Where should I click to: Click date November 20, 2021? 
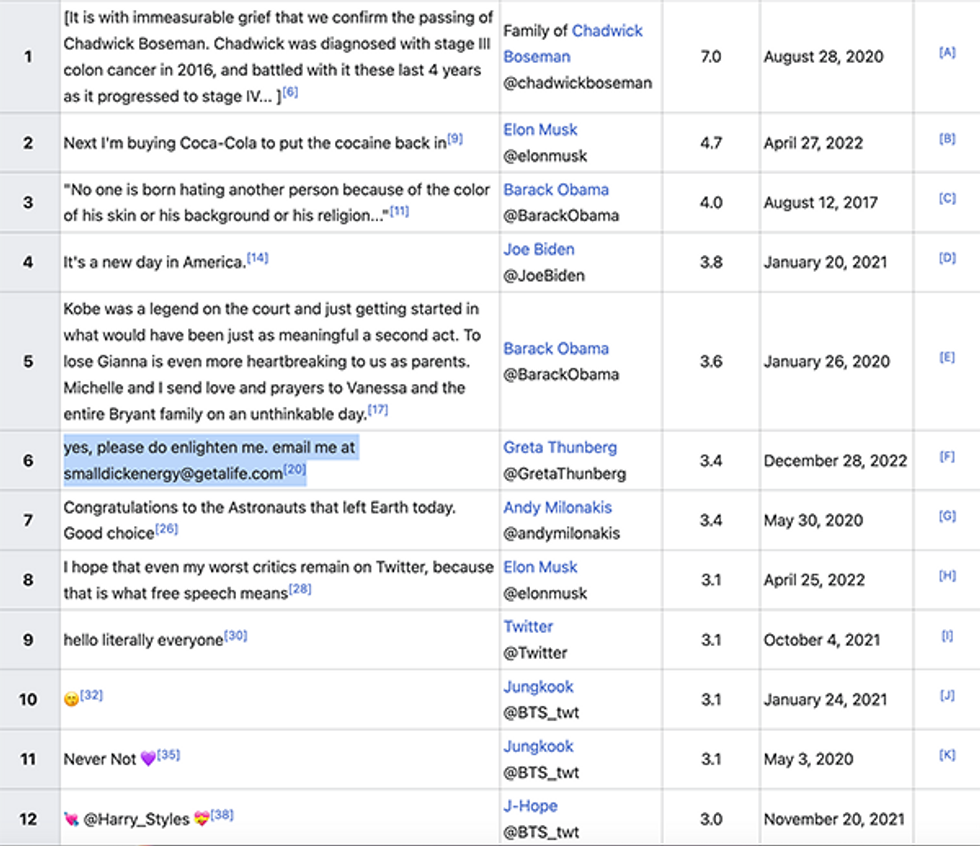click(834, 819)
